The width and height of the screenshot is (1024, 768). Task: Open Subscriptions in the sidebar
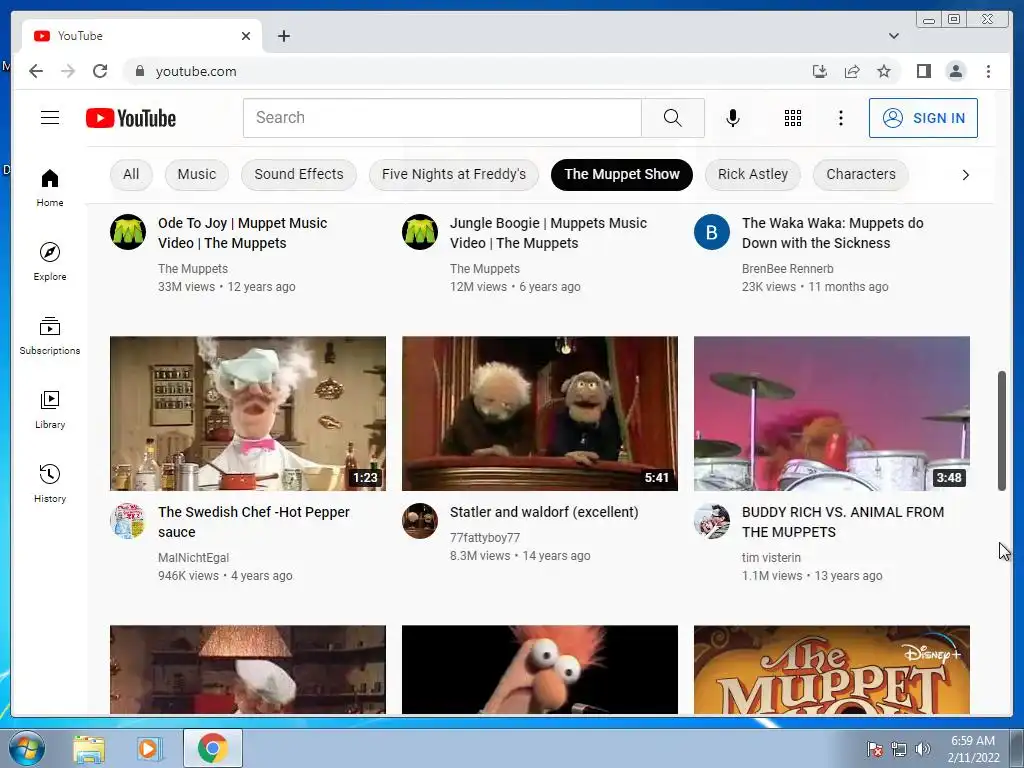[x=50, y=336]
